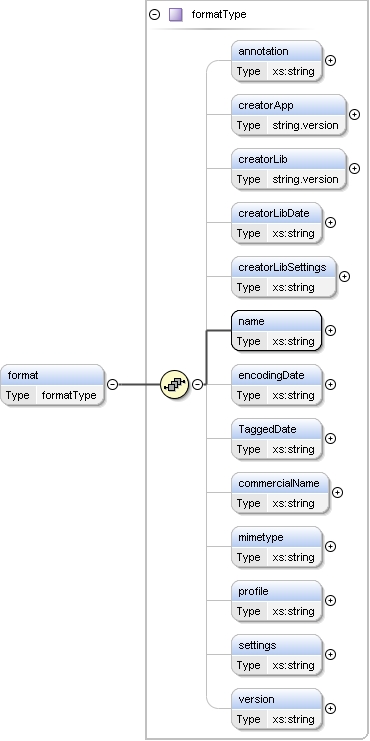Collapse the sequence compositor branch
Screen dimensions: 370x741
click(x=198, y=384)
